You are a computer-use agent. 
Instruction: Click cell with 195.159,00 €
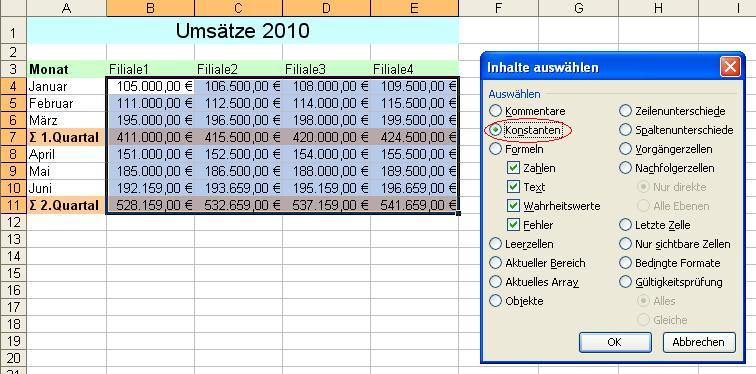click(326, 188)
